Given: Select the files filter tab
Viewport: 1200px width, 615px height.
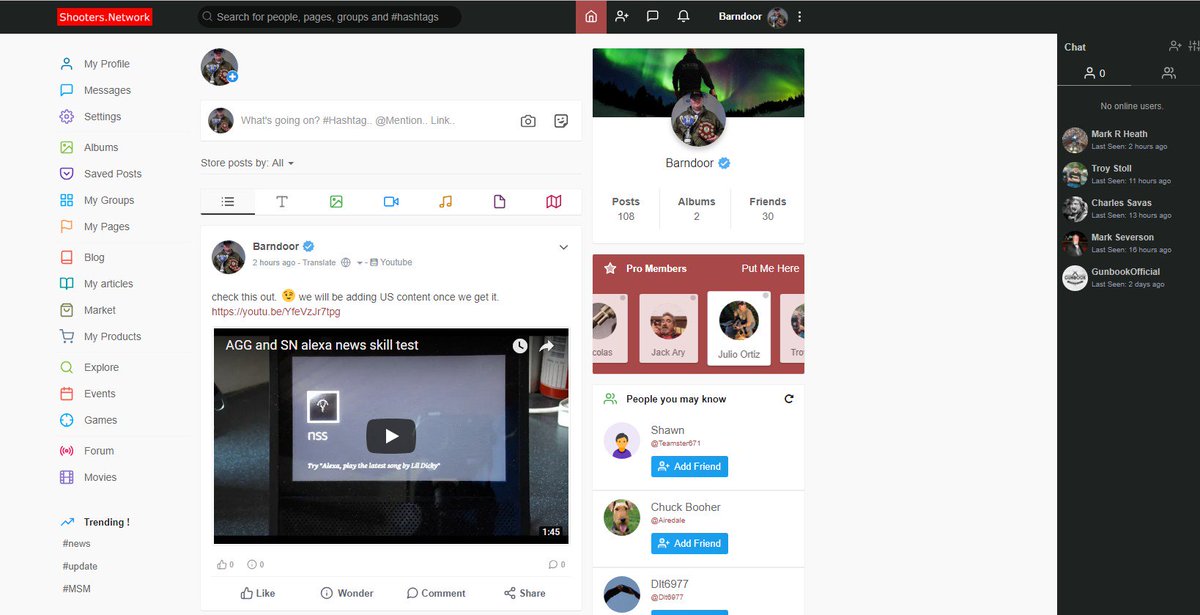Looking at the screenshot, I should coord(499,202).
